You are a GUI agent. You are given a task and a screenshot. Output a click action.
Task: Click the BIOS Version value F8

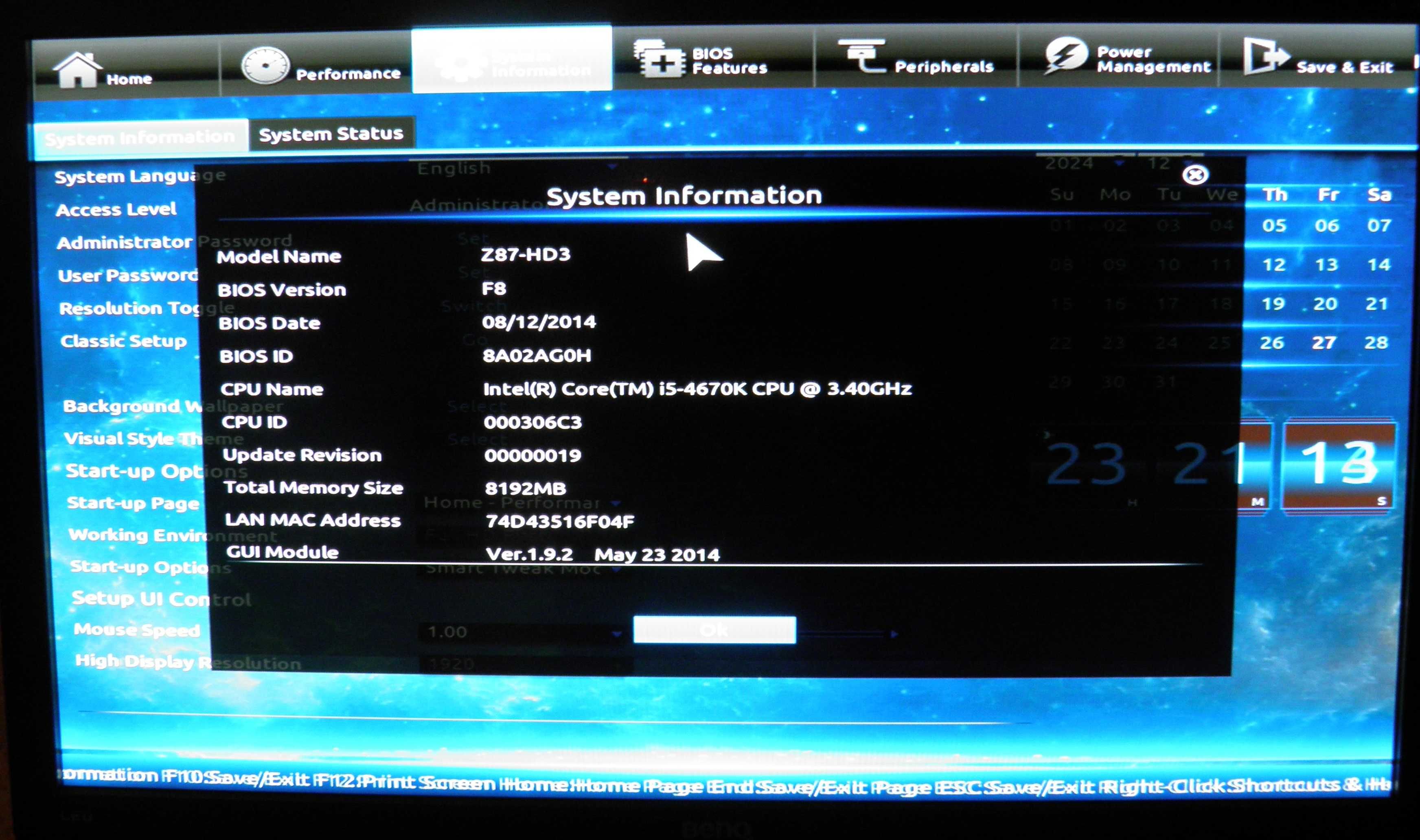click(x=494, y=288)
